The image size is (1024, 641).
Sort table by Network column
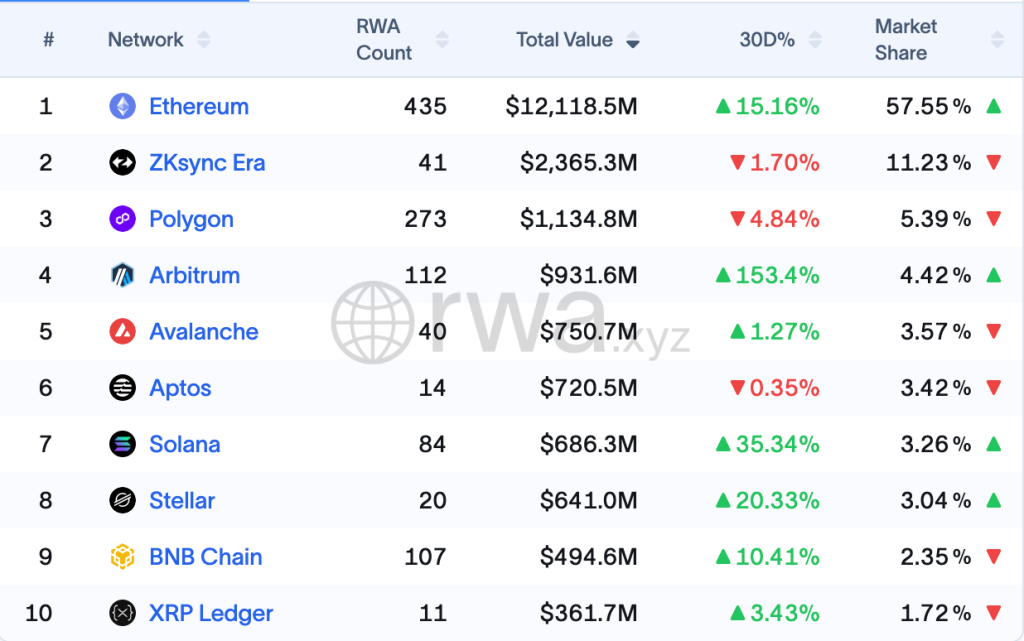204,40
